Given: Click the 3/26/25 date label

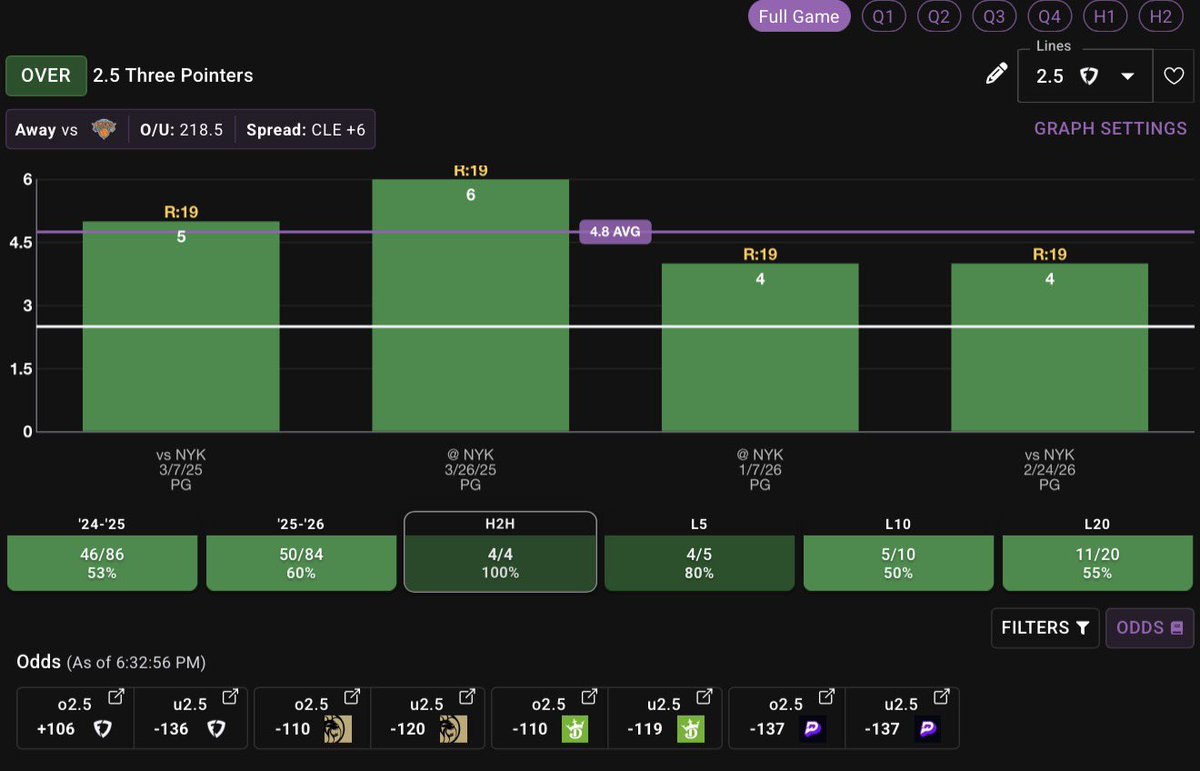Looking at the screenshot, I should (x=470, y=469).
